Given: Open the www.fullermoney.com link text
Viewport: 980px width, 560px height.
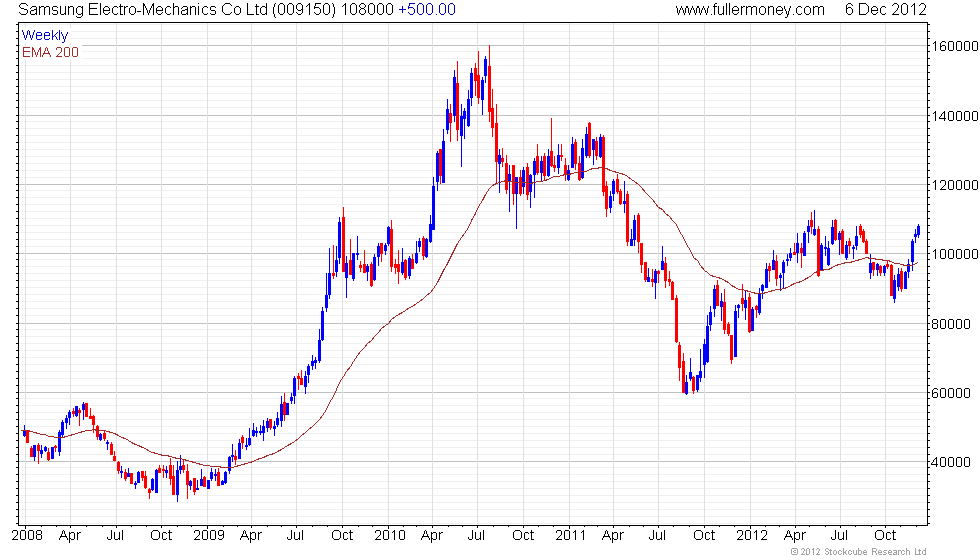Looking at the screenshot, I should (750, 9).
